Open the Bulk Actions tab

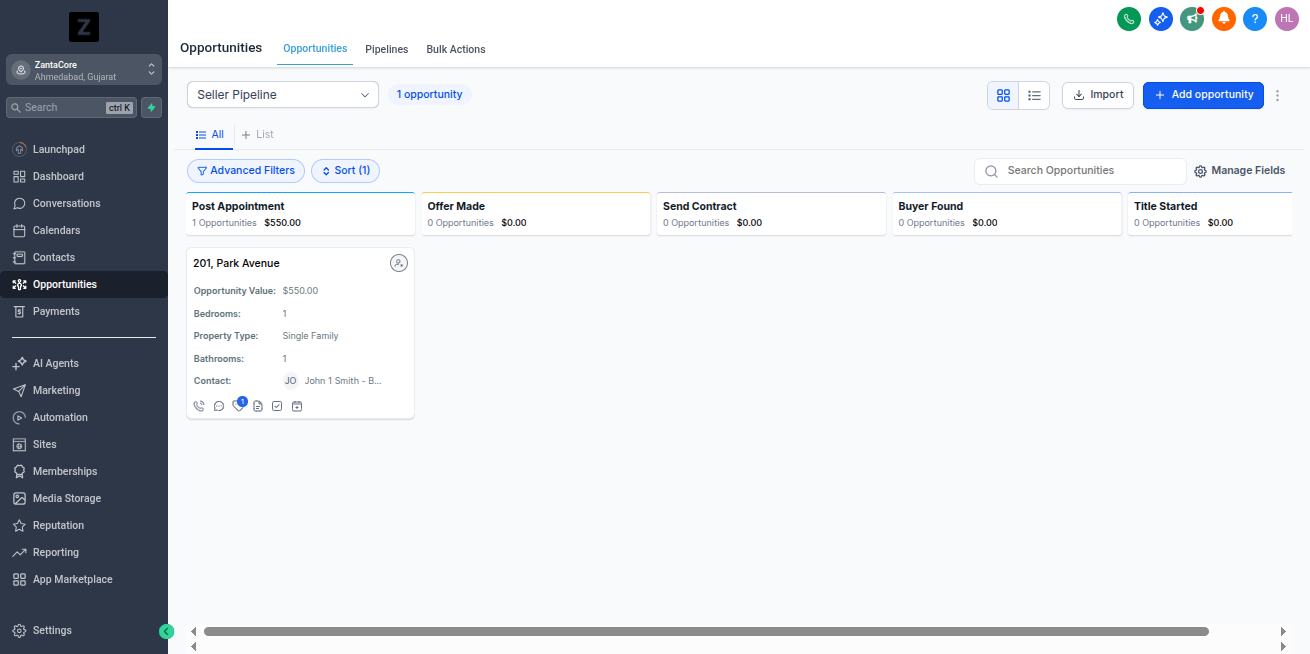pyautogui.click(x=455, y=49)
